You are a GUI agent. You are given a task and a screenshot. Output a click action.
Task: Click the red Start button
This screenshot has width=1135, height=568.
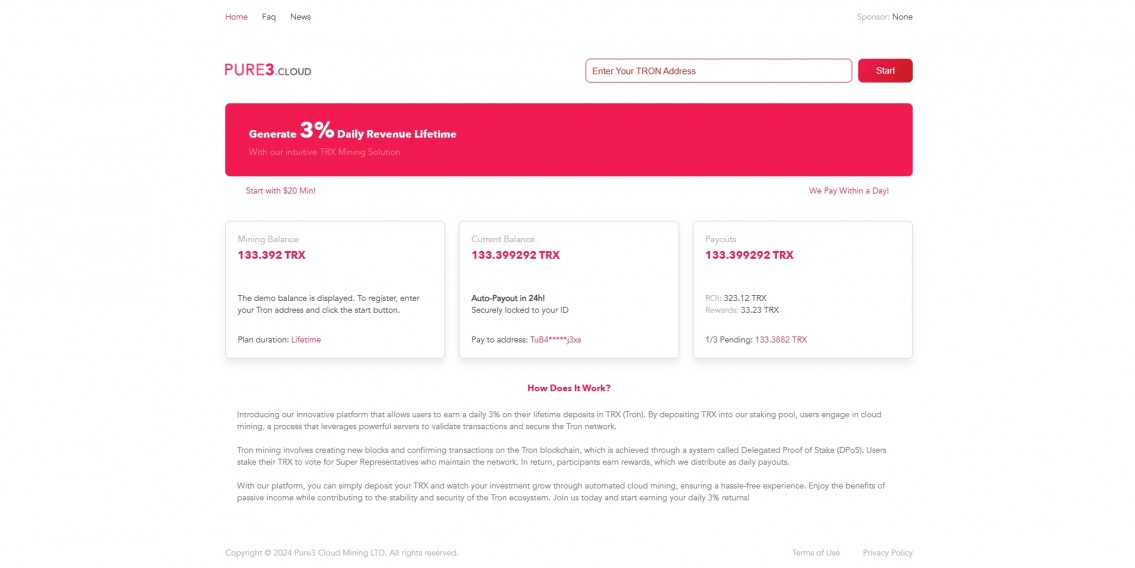click(x=885, y=71)
